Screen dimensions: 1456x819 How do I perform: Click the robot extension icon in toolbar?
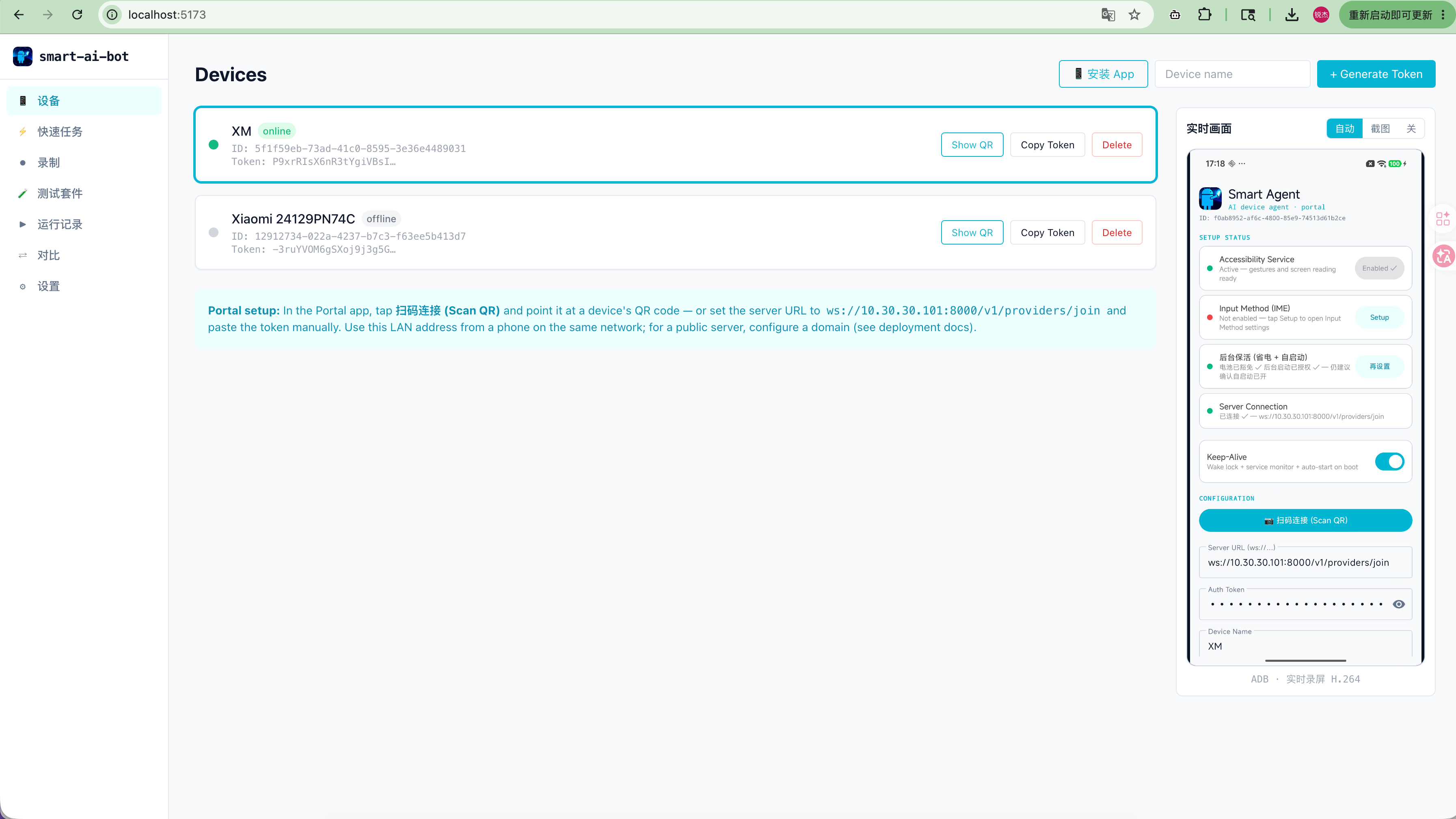pyautogui.click(x=1175, y=15)
